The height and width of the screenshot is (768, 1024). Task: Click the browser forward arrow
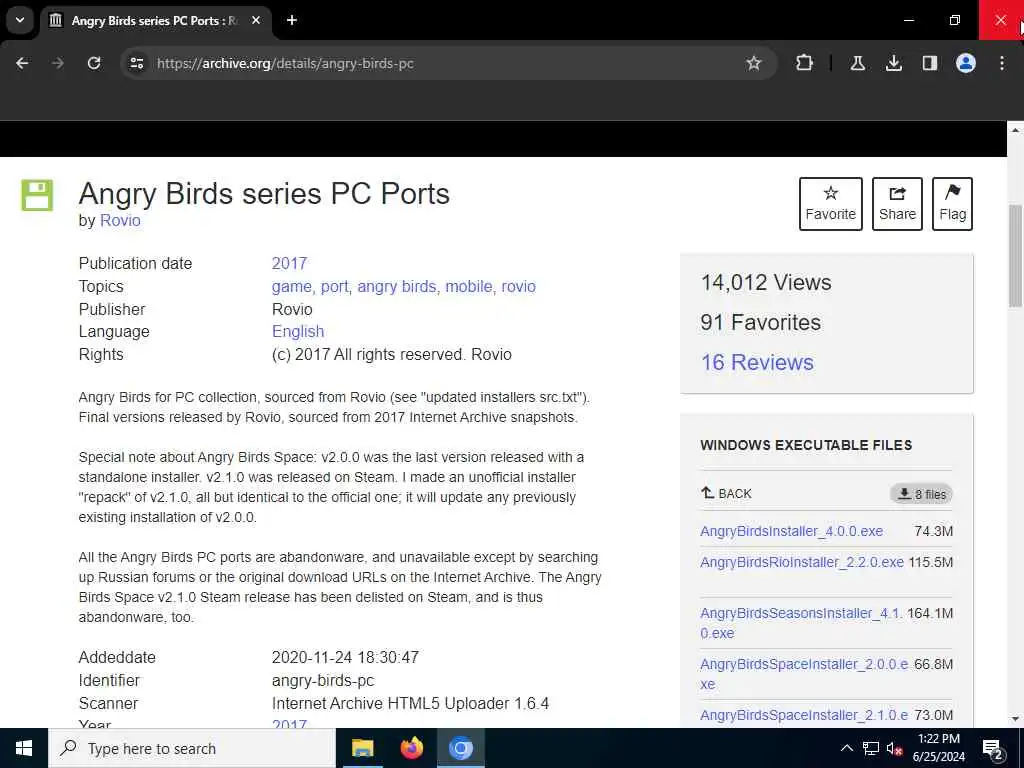pyautogui.click(x=57, y=63)
